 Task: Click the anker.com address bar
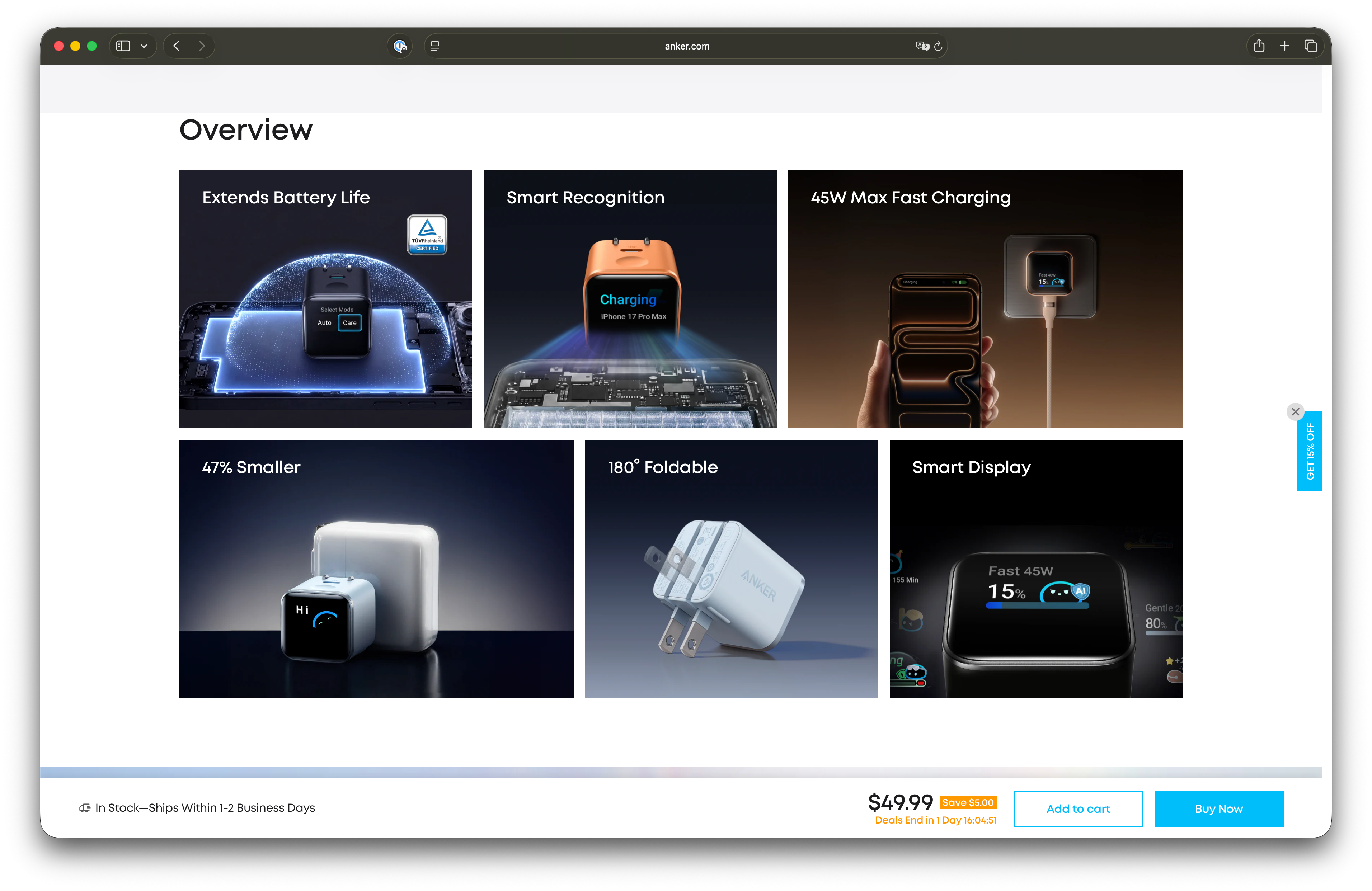[686, 46]
